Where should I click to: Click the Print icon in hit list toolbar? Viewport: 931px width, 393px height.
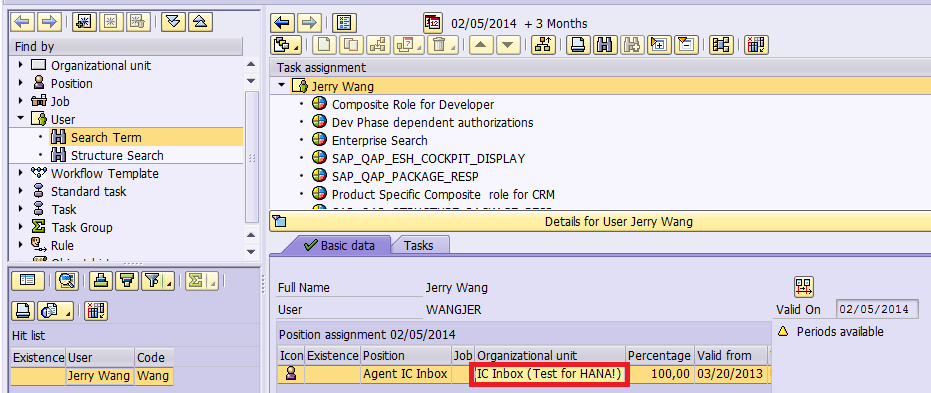(x=23, y=310)
